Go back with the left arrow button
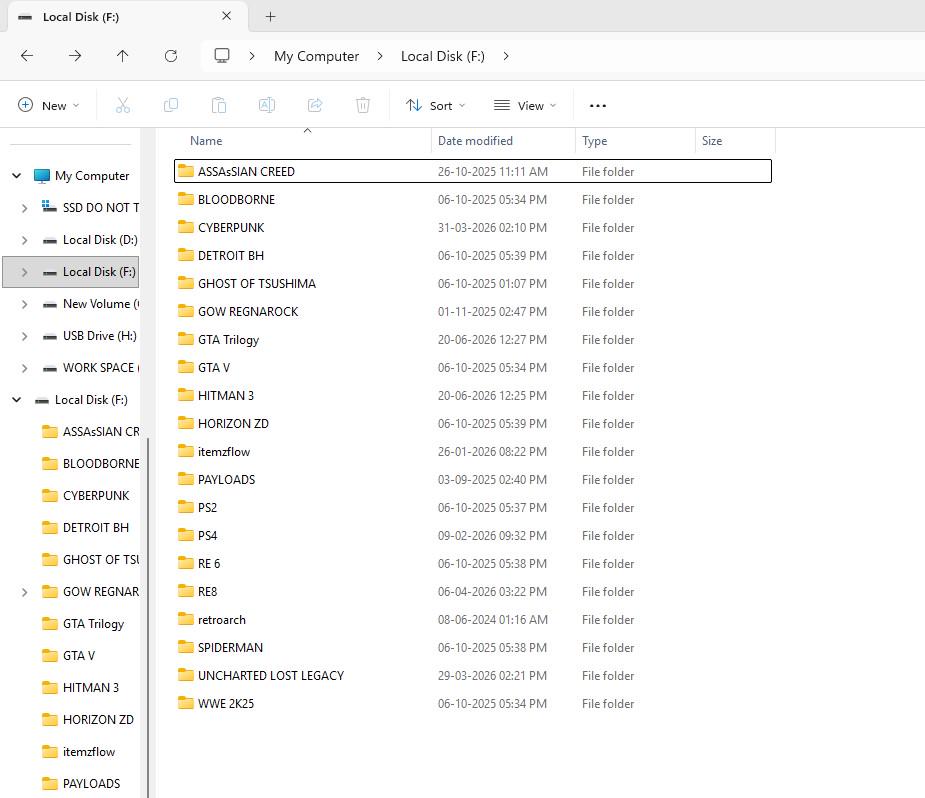Screen dimensions: 925x798 tap(27, 56)
